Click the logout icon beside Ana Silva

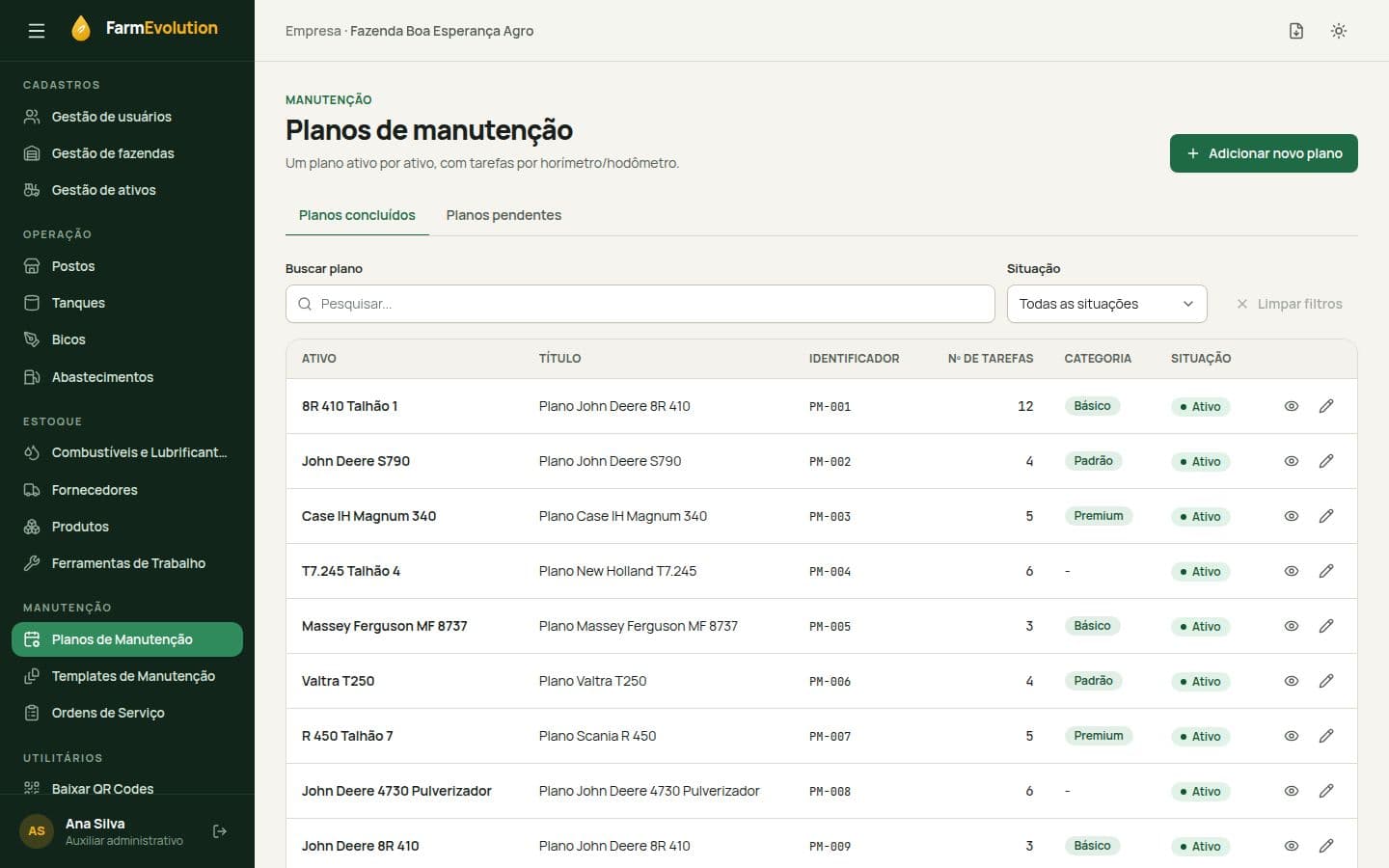(x=220, y=831)
